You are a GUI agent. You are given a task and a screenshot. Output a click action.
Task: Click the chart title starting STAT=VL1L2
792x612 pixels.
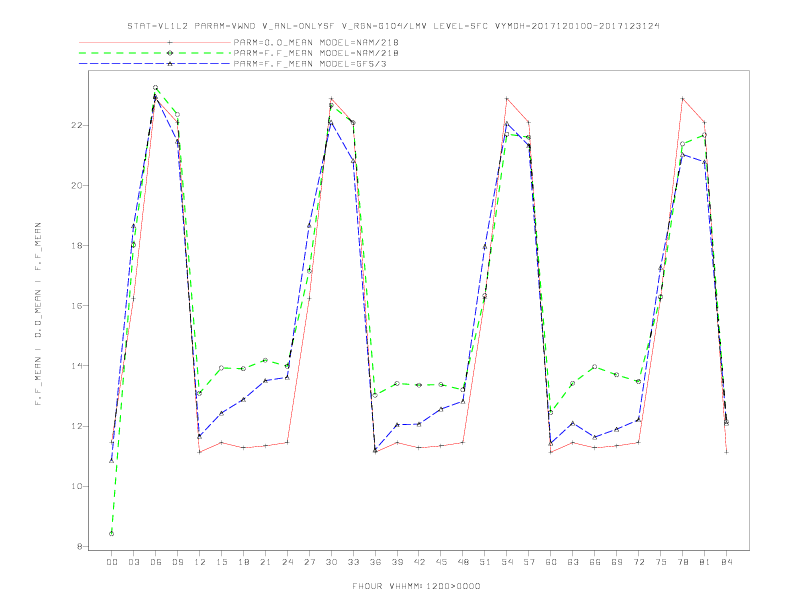393,26
